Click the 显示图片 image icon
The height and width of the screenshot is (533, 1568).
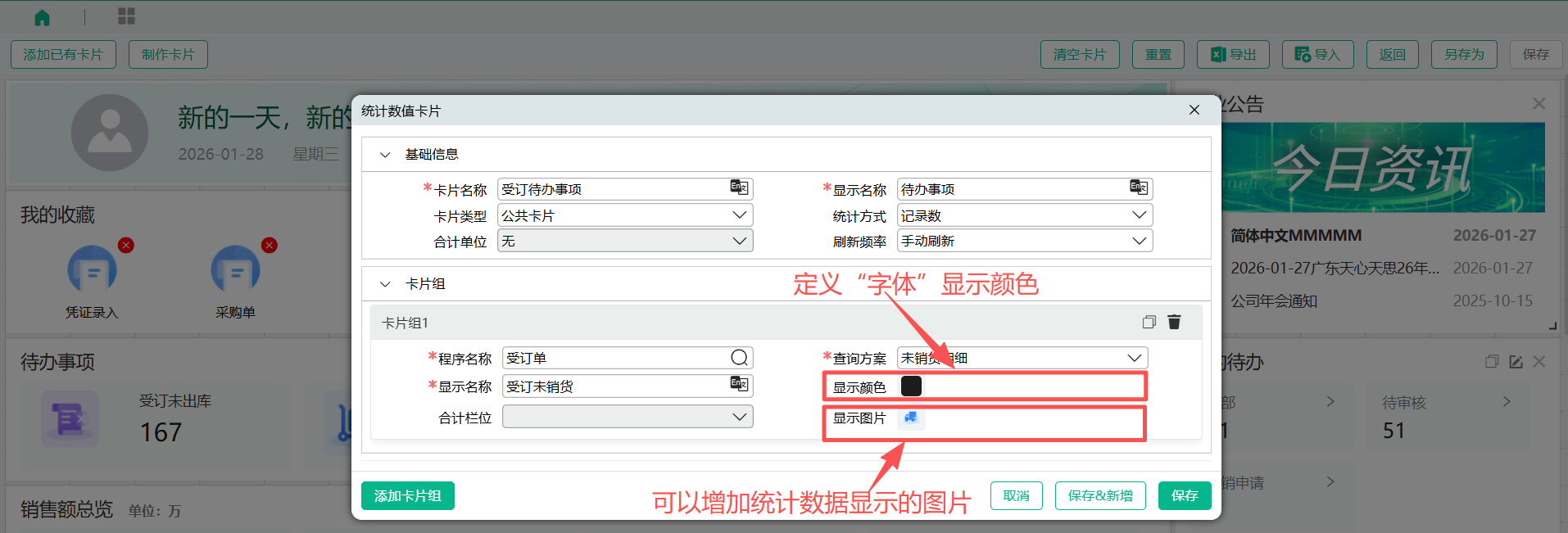click(x=911, y=418)
